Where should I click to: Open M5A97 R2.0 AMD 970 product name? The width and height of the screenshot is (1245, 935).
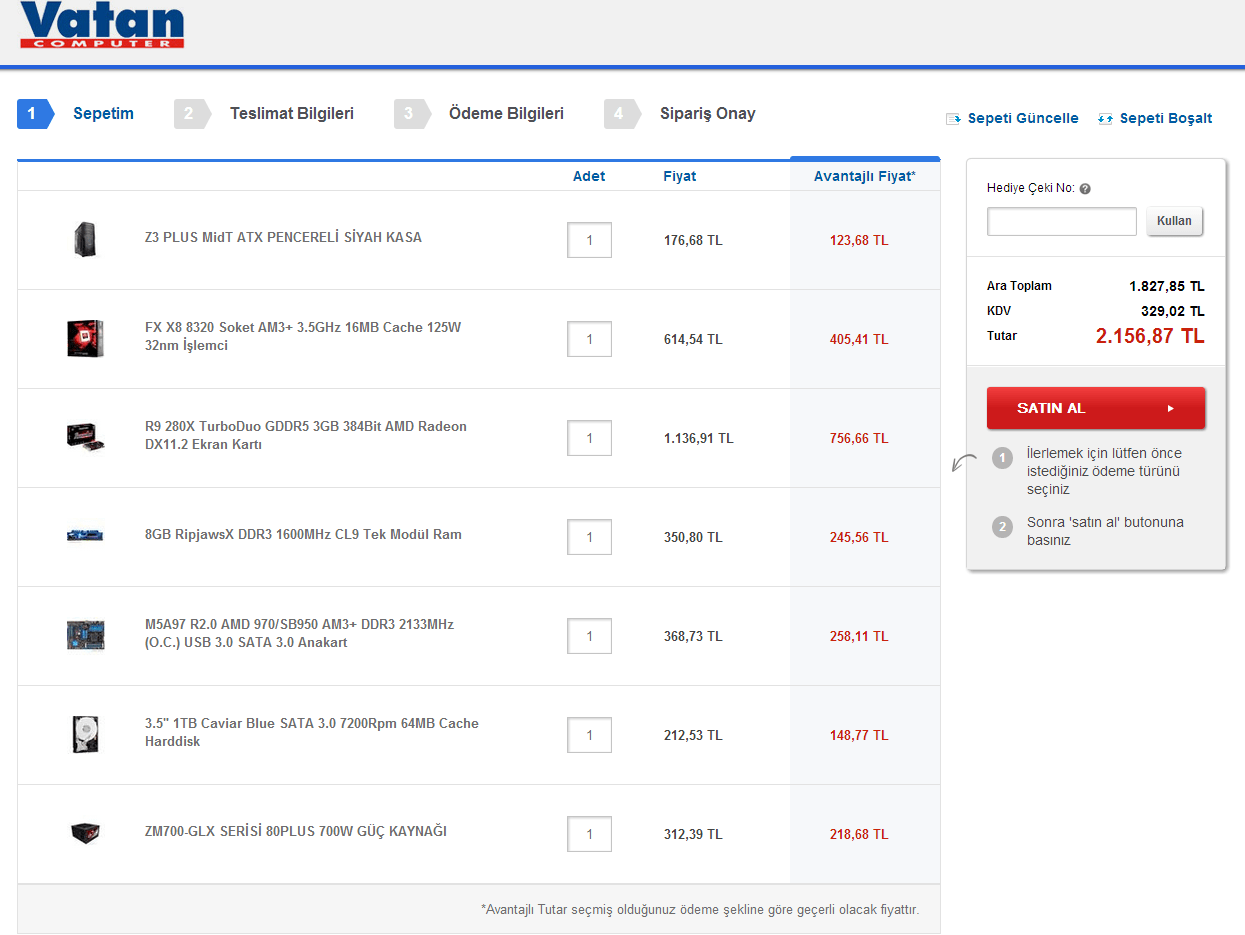299,633
